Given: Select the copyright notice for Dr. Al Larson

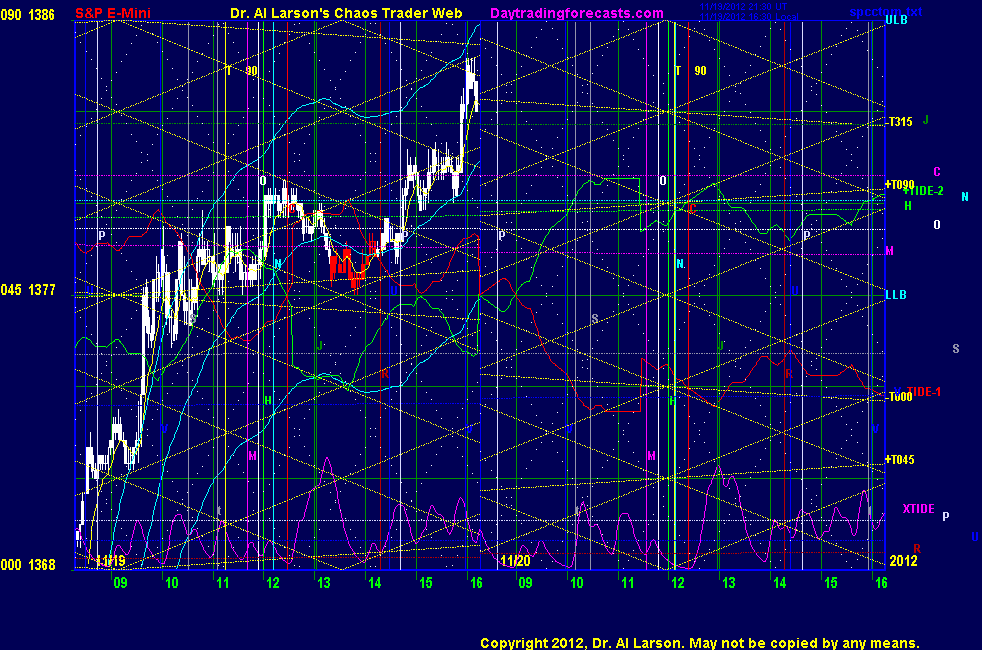Looking at the screenshot, I should (700, 643).
